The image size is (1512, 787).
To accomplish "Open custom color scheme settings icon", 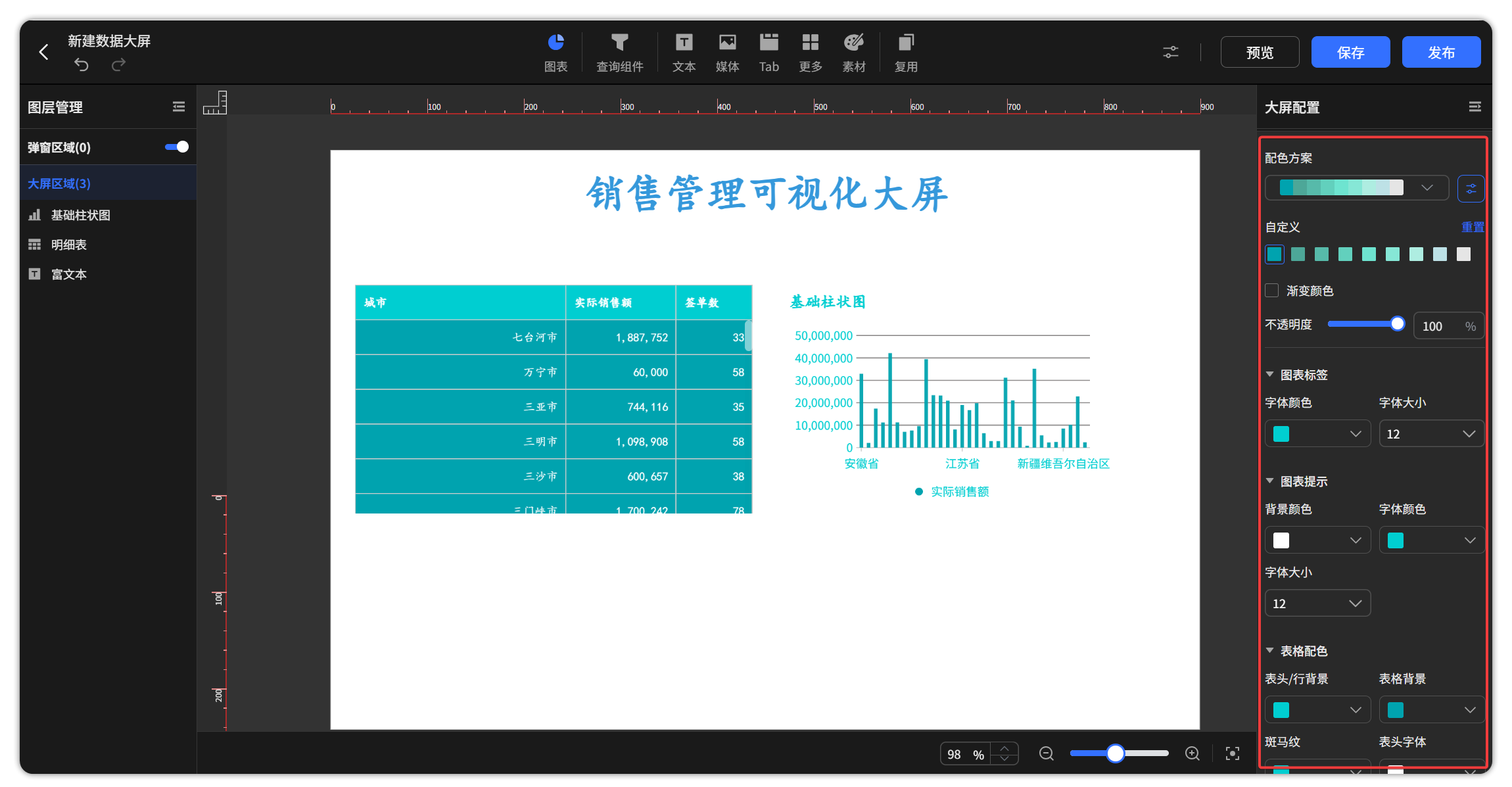I will point(1471,189).
